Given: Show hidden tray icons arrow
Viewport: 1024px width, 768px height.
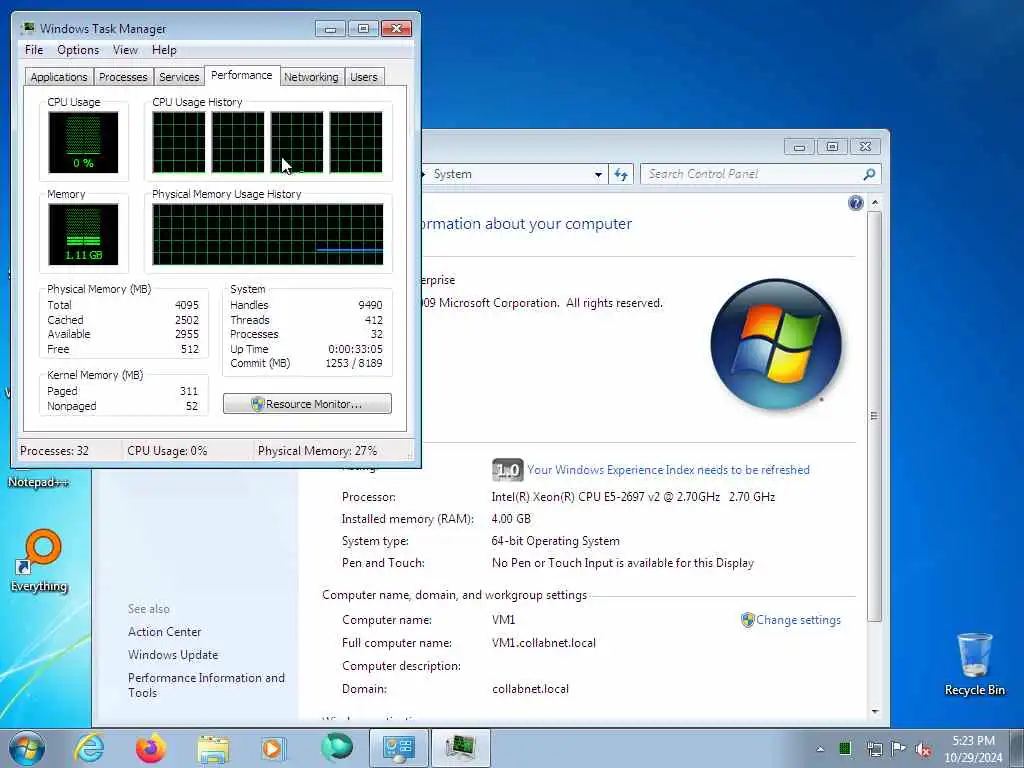Looking at the screenshot, I should (820, 749).
